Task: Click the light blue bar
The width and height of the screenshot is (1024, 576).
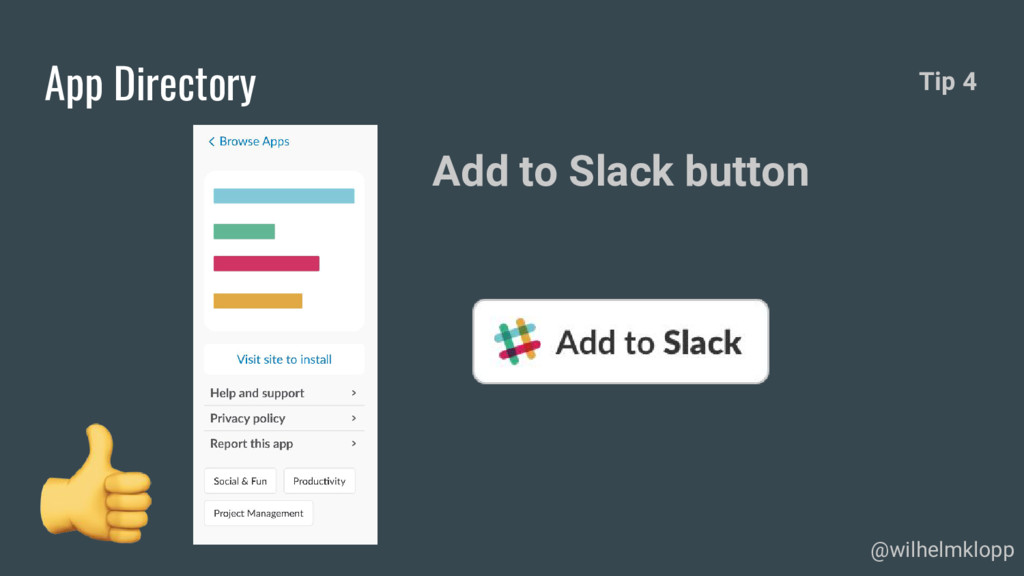Action: (284, 196)
